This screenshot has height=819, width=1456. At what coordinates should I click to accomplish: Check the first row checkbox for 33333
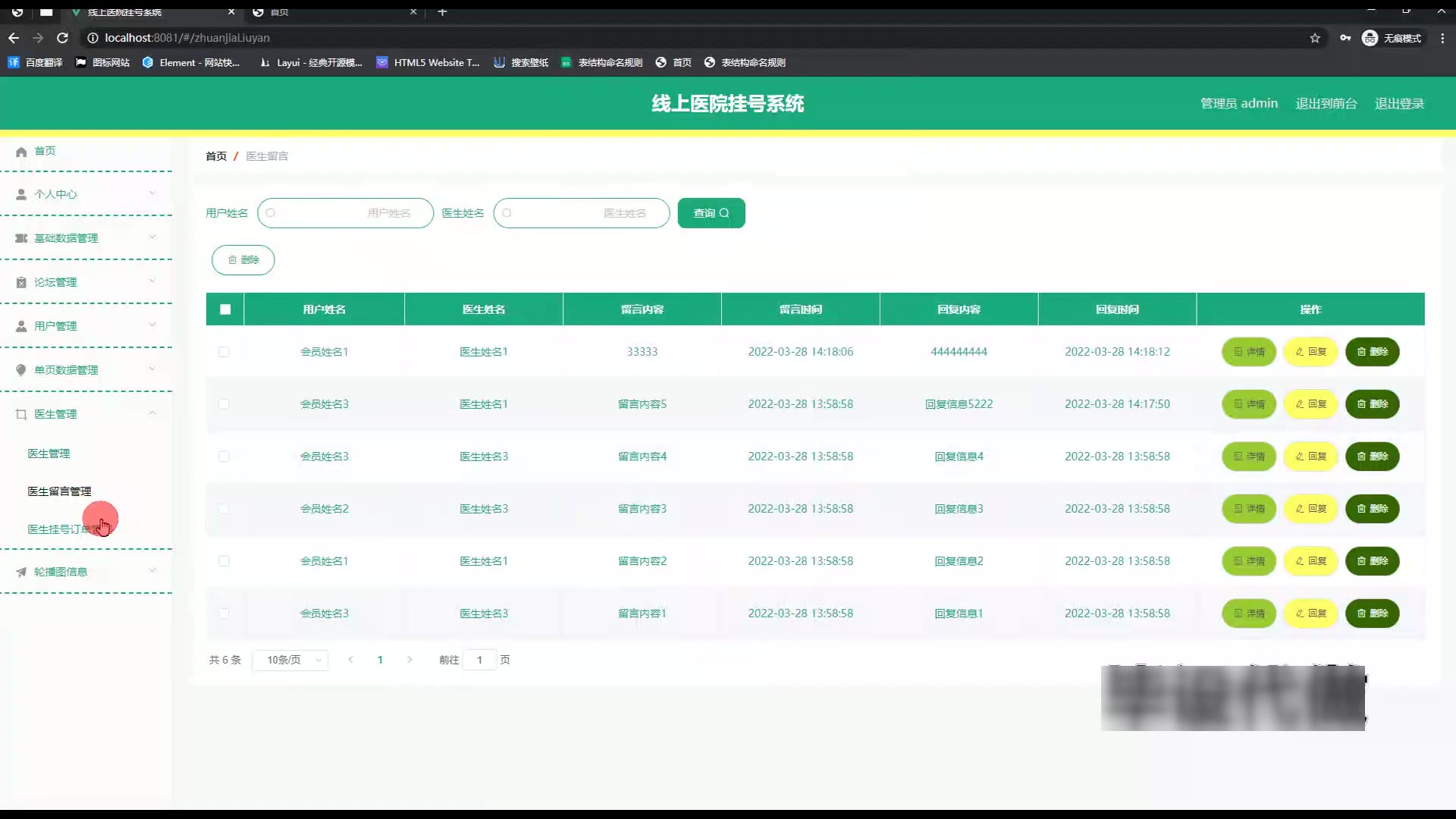tap(224, 352)
